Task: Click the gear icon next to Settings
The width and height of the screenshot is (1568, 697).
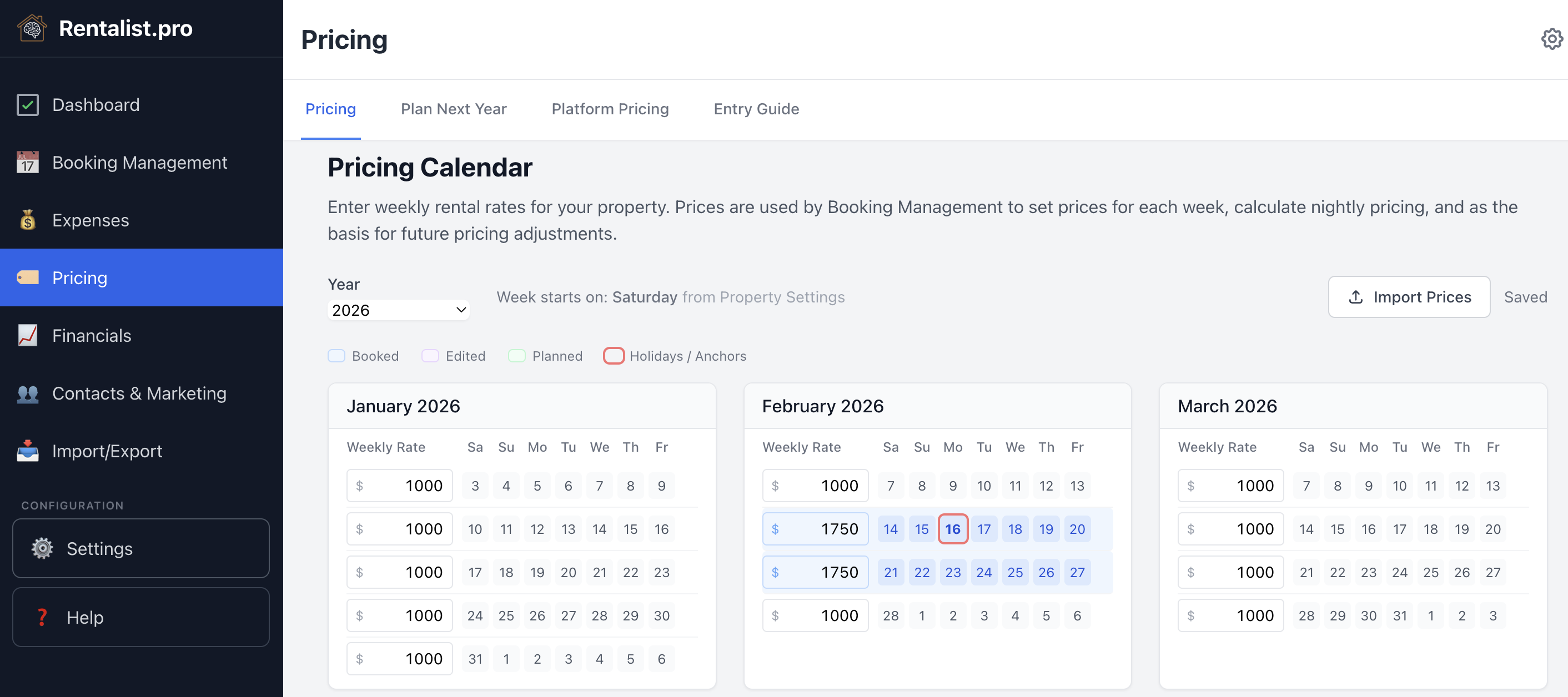Action: [x=42, y=548]
